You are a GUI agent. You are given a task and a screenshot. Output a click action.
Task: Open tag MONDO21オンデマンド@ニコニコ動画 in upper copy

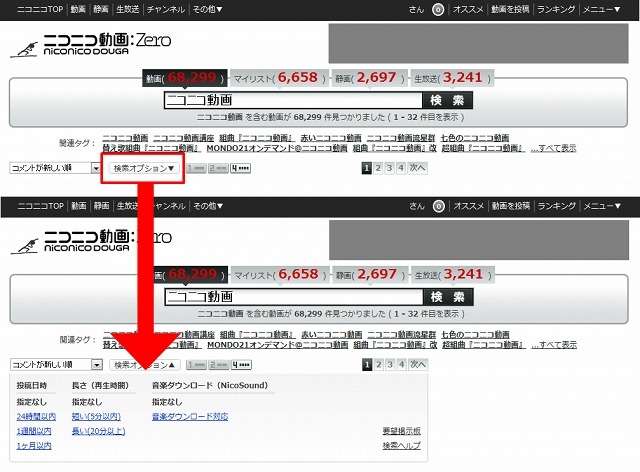click(277, 148)
